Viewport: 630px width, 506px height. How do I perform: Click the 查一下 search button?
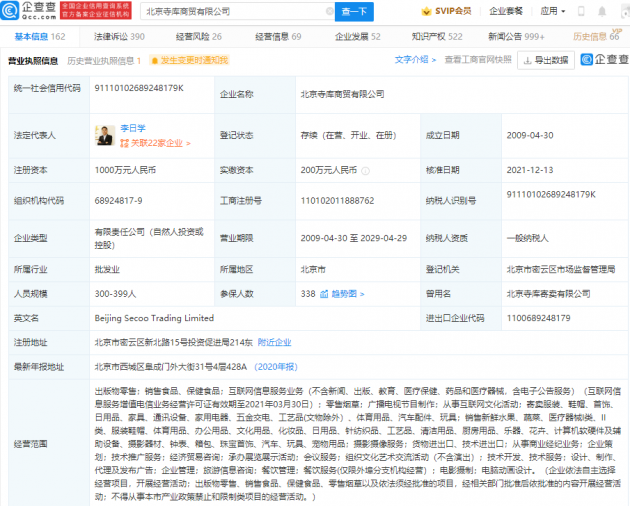pos(354,12)
